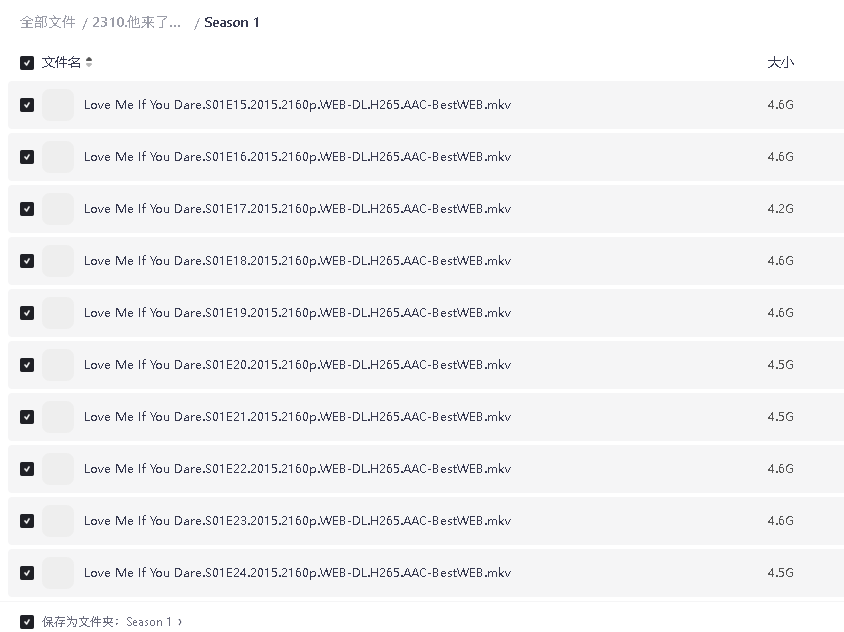This screenshot has height=632, width=844.
Task: Toggle the select-all checkbox in header
Action: tap(27, 63)
